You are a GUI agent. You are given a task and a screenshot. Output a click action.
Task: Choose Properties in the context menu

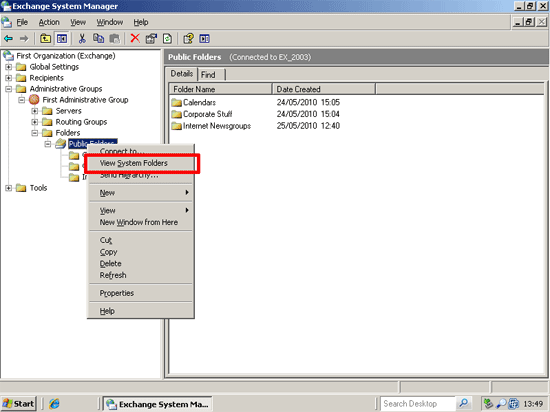click(x=141, y=293)
